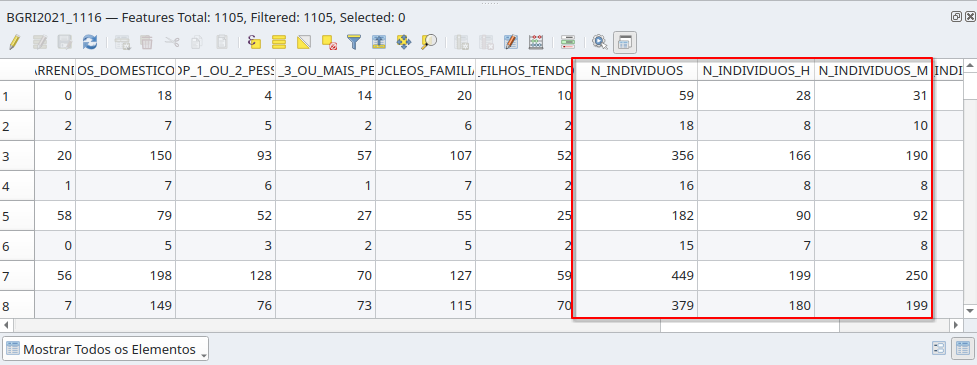The height and width of the screenshot is (365, 977).
Task: Sort by N_INDIVIDUOS column header
Action: click(x=637, y=71)
